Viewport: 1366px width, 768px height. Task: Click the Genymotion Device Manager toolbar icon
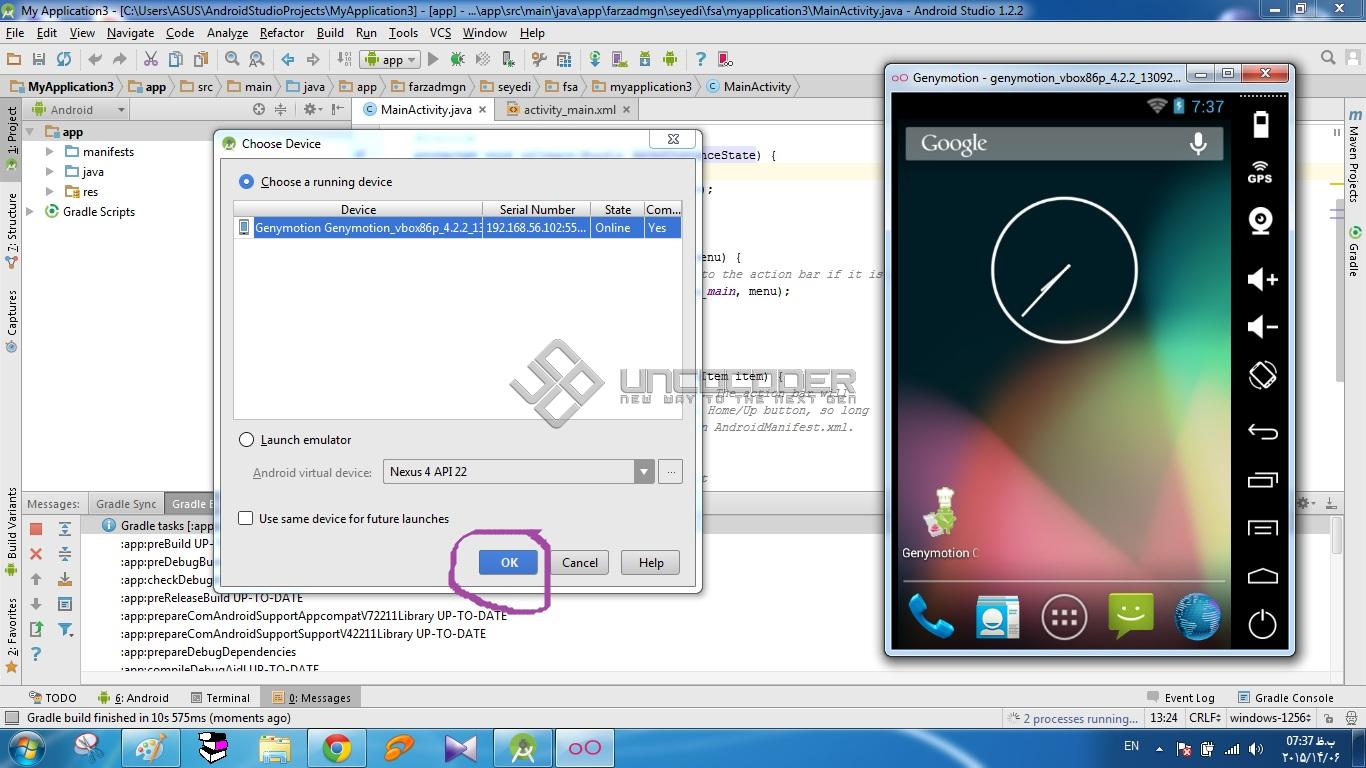725,59
